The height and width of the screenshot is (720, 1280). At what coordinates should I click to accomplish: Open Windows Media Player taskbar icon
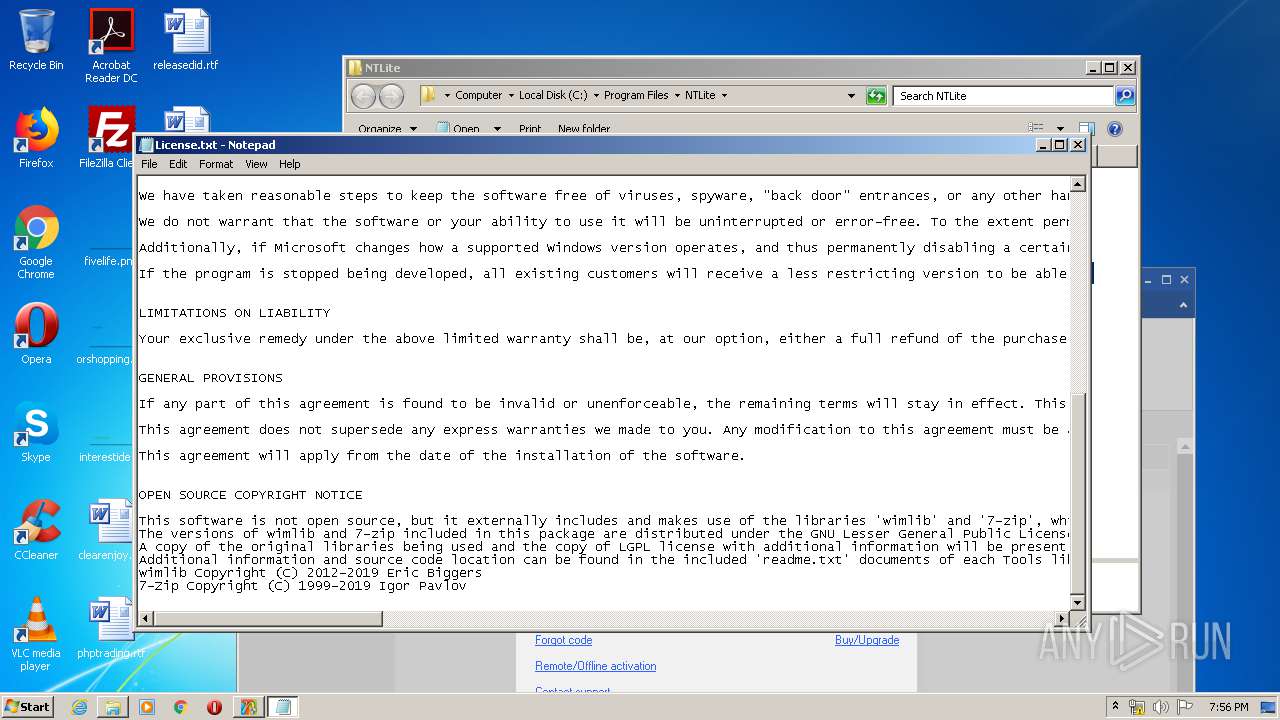147,707
